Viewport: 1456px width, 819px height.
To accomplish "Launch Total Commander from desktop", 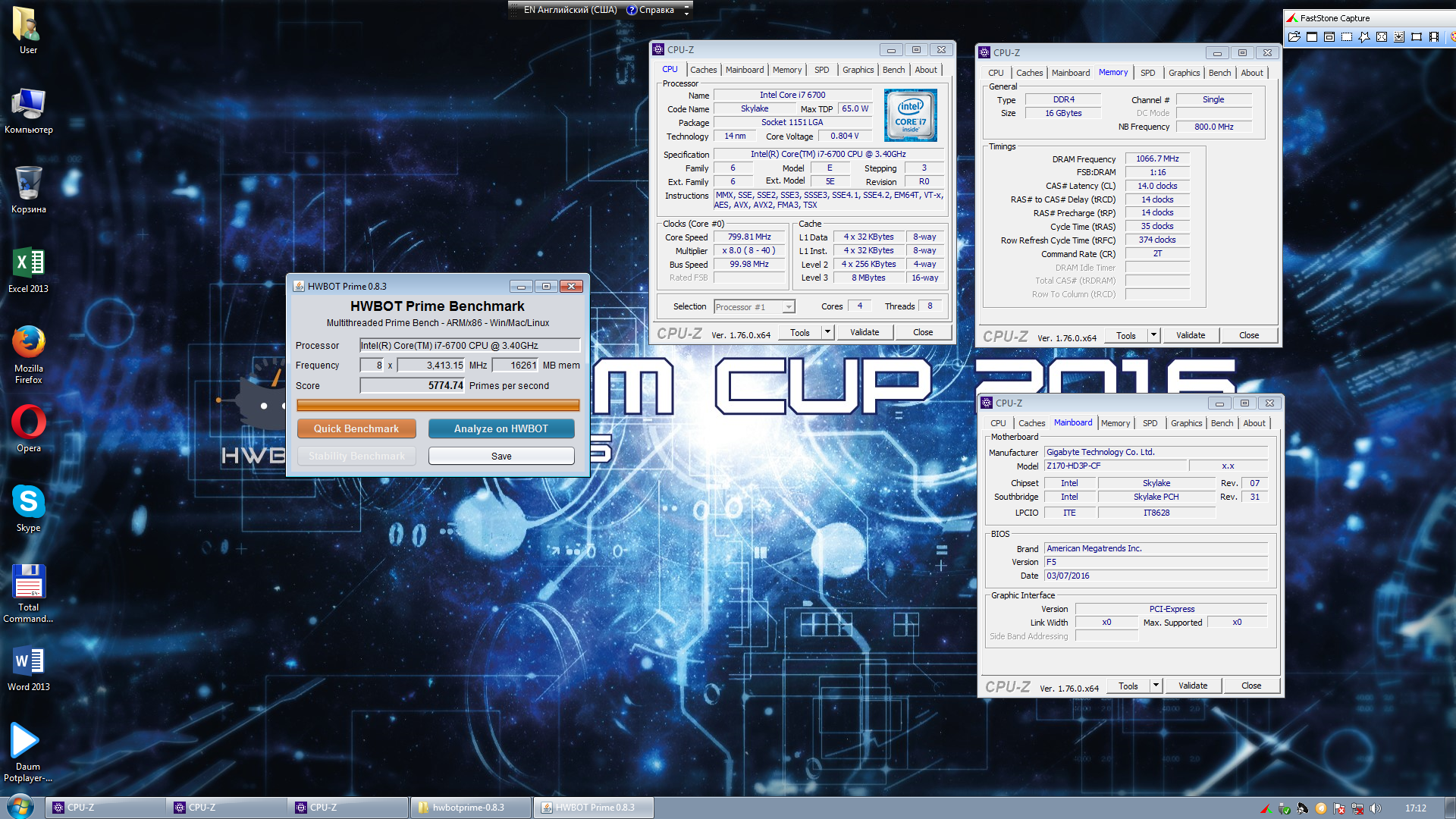I will pos(28,593).
